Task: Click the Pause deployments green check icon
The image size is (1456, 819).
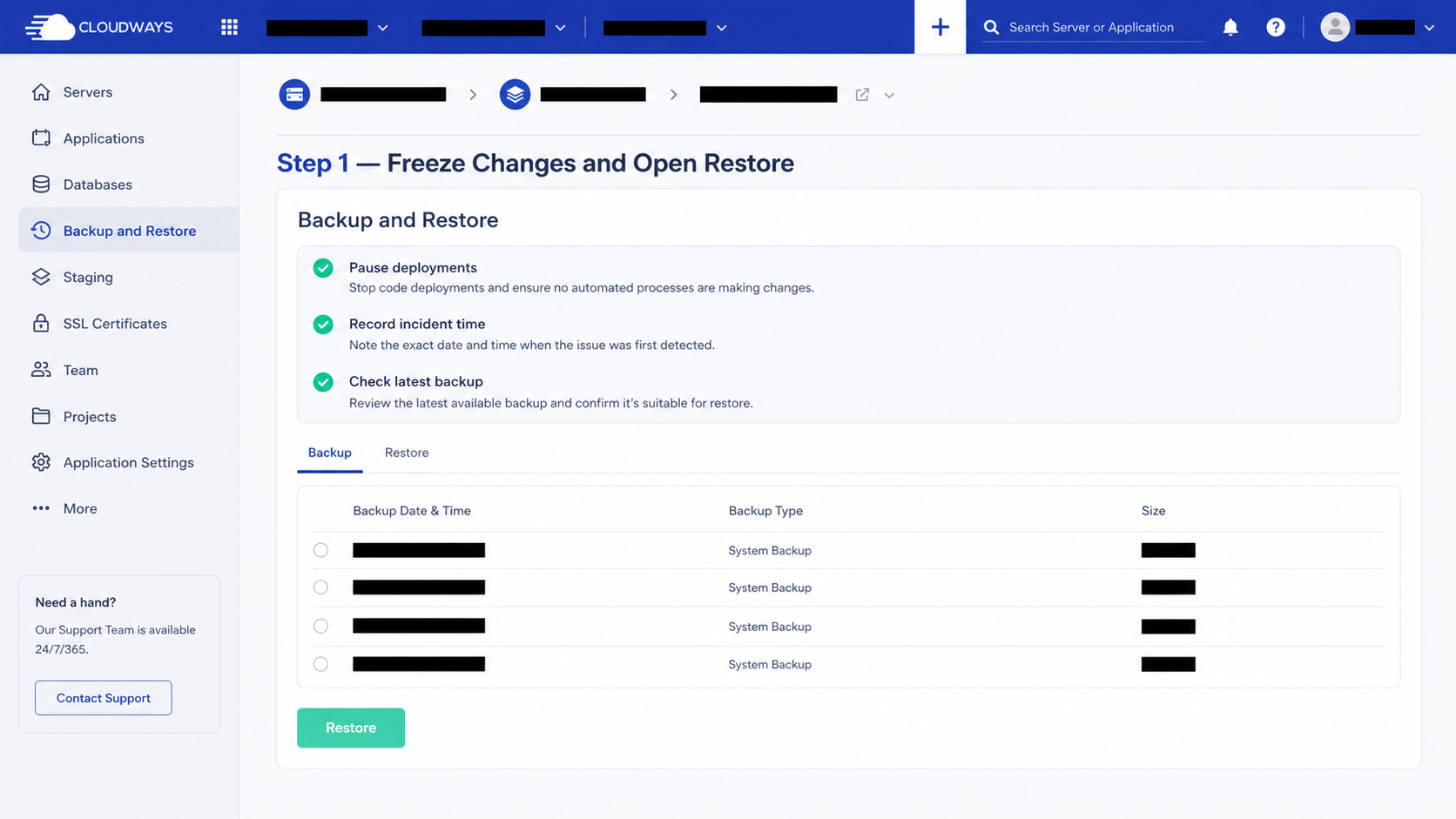Action: pos(323,268)
